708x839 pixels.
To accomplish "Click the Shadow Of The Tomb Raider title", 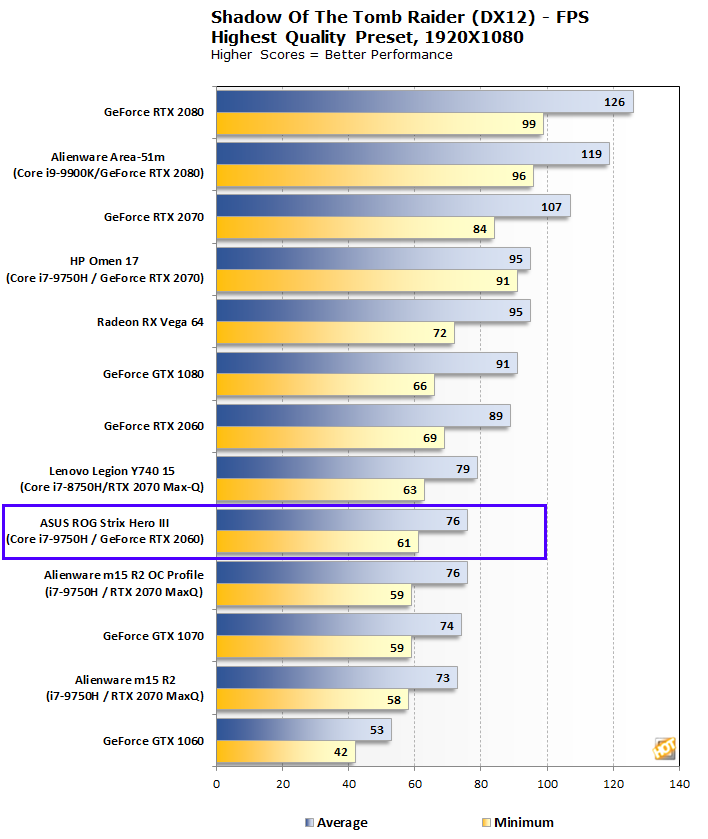I will tap(400, 17).
